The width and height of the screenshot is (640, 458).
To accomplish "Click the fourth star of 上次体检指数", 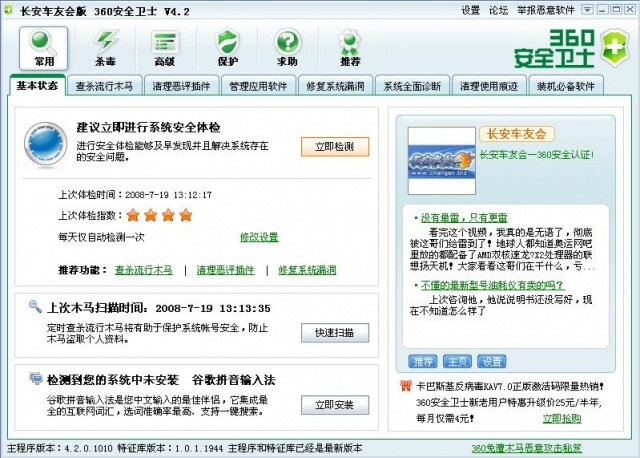I will coord(186,215).
